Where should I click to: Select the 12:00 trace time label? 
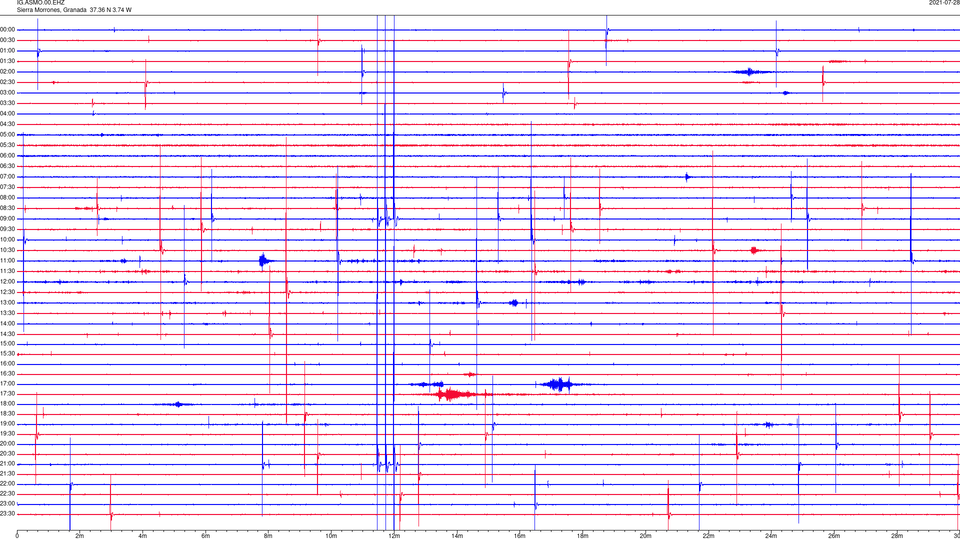(8, 282)
